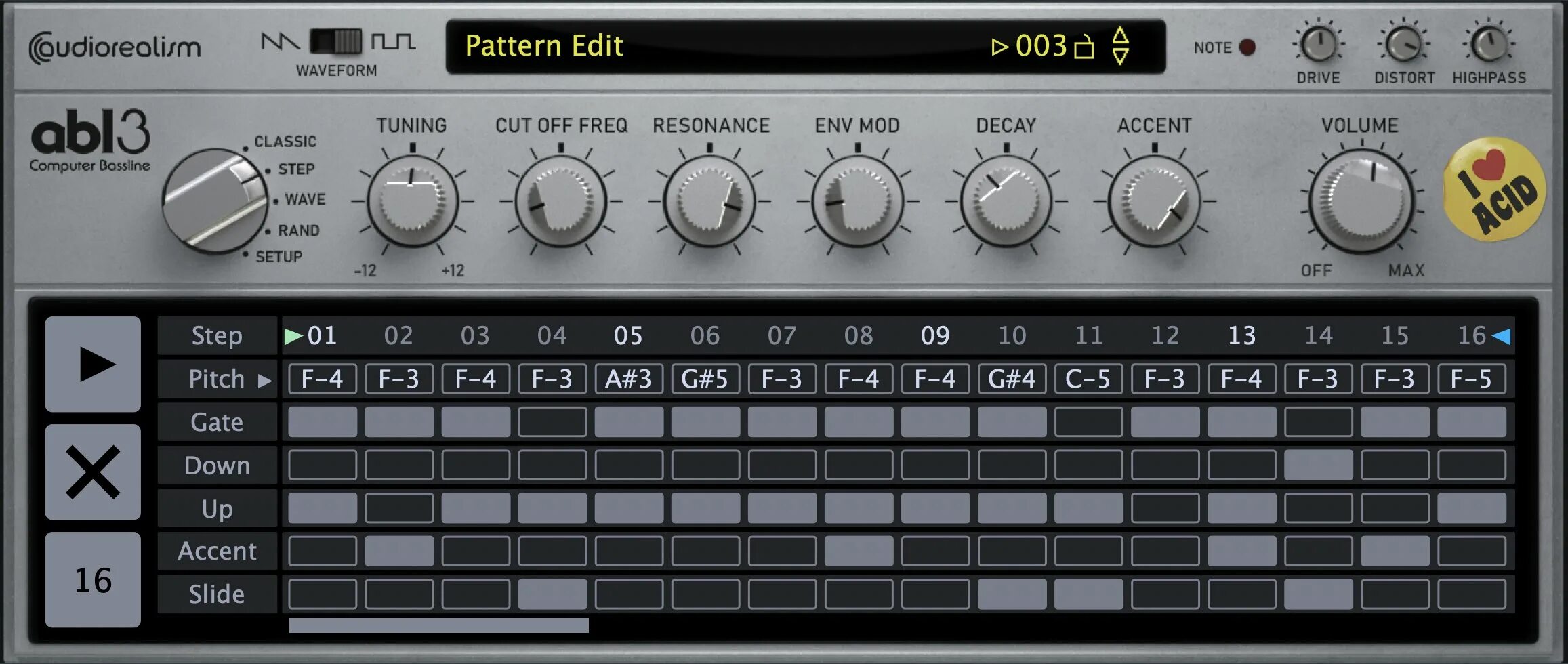Click the CUT OFF FREQ knob
Screen dimensions: 1568x664
pyautogui.click(x=560, y=201)
